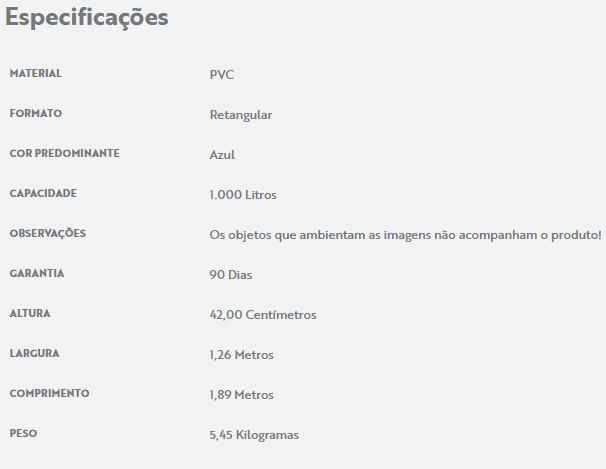Click the 1.000 Litros value
This screenshot has width=606, height=469.
243,195
